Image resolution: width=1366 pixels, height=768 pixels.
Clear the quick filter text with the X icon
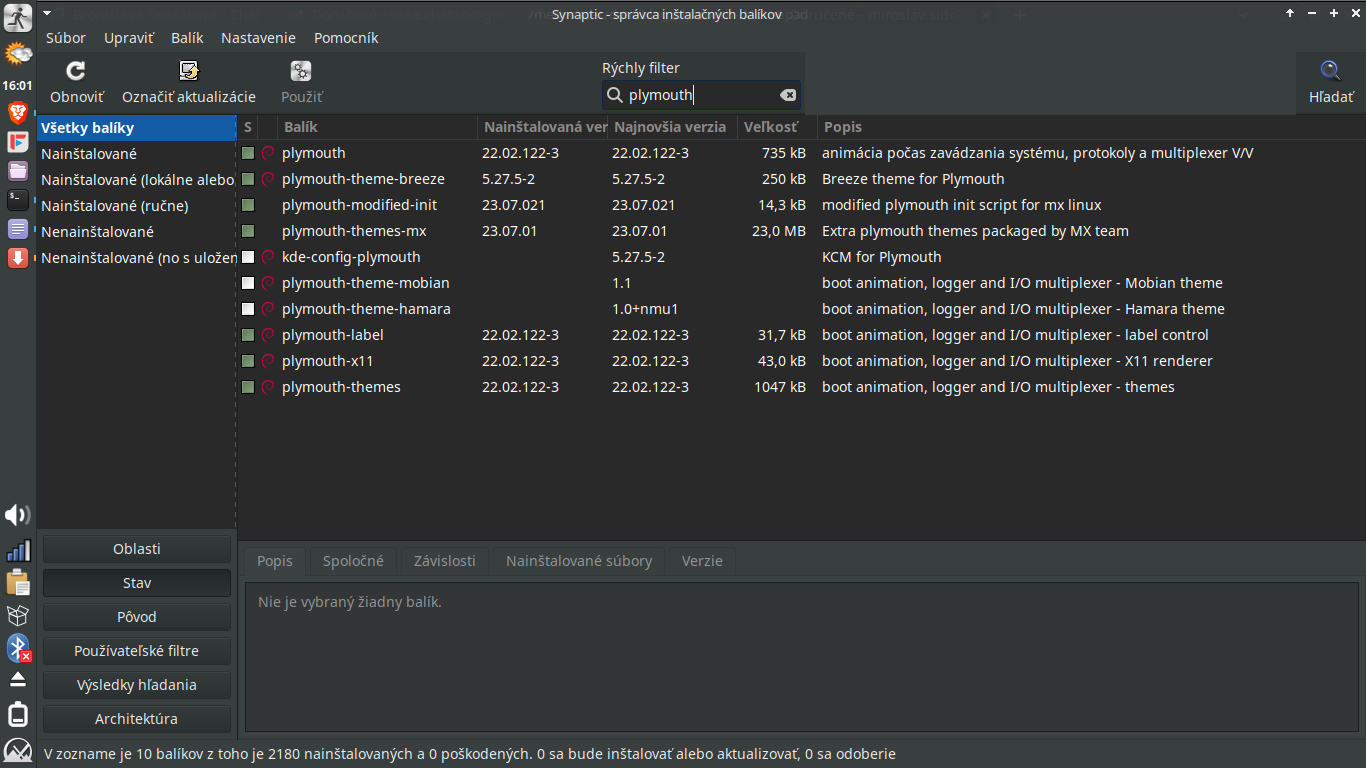pos(788,95)
